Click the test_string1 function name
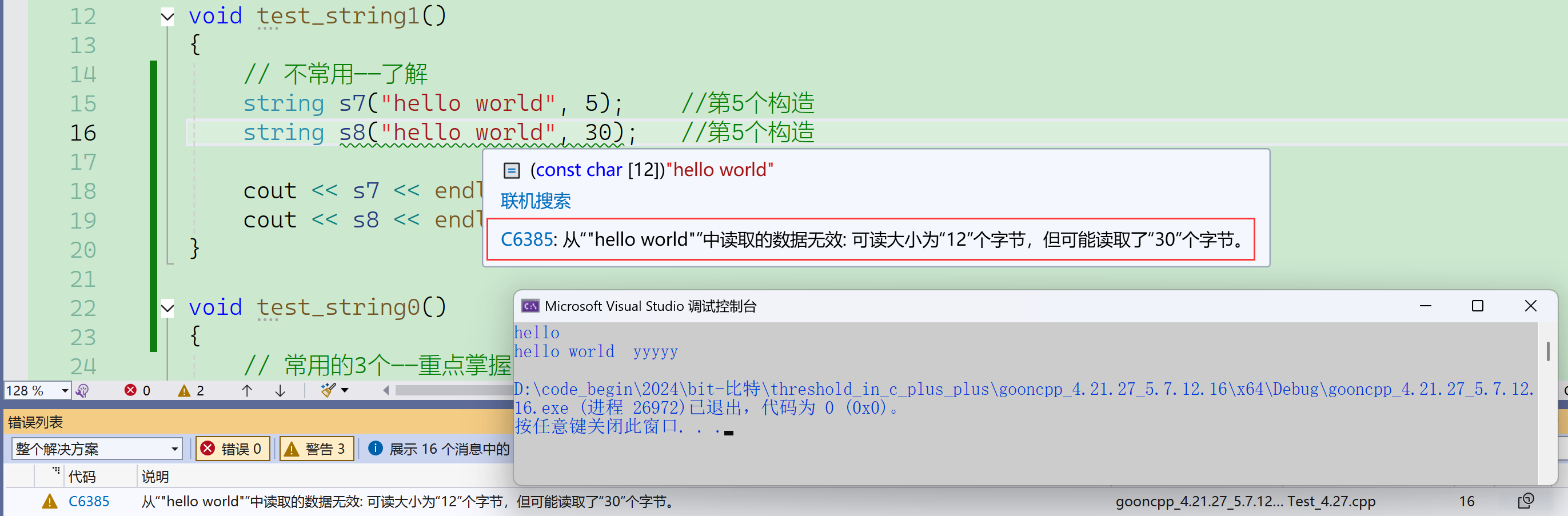The width and height of the screenshot is (1568, 516). click(x=338, y=17)
